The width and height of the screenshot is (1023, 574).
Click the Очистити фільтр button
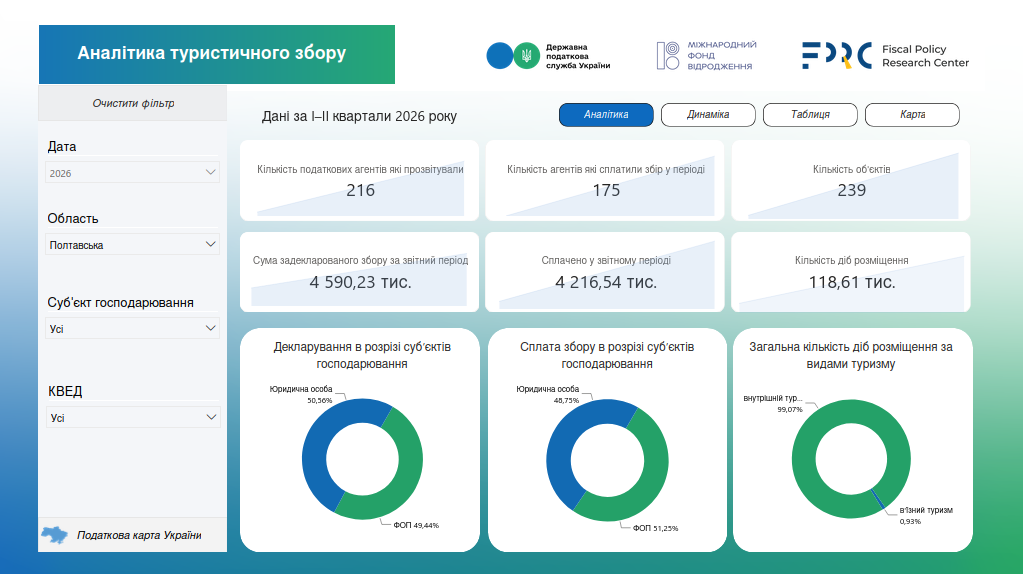click(x=133, y=103)
